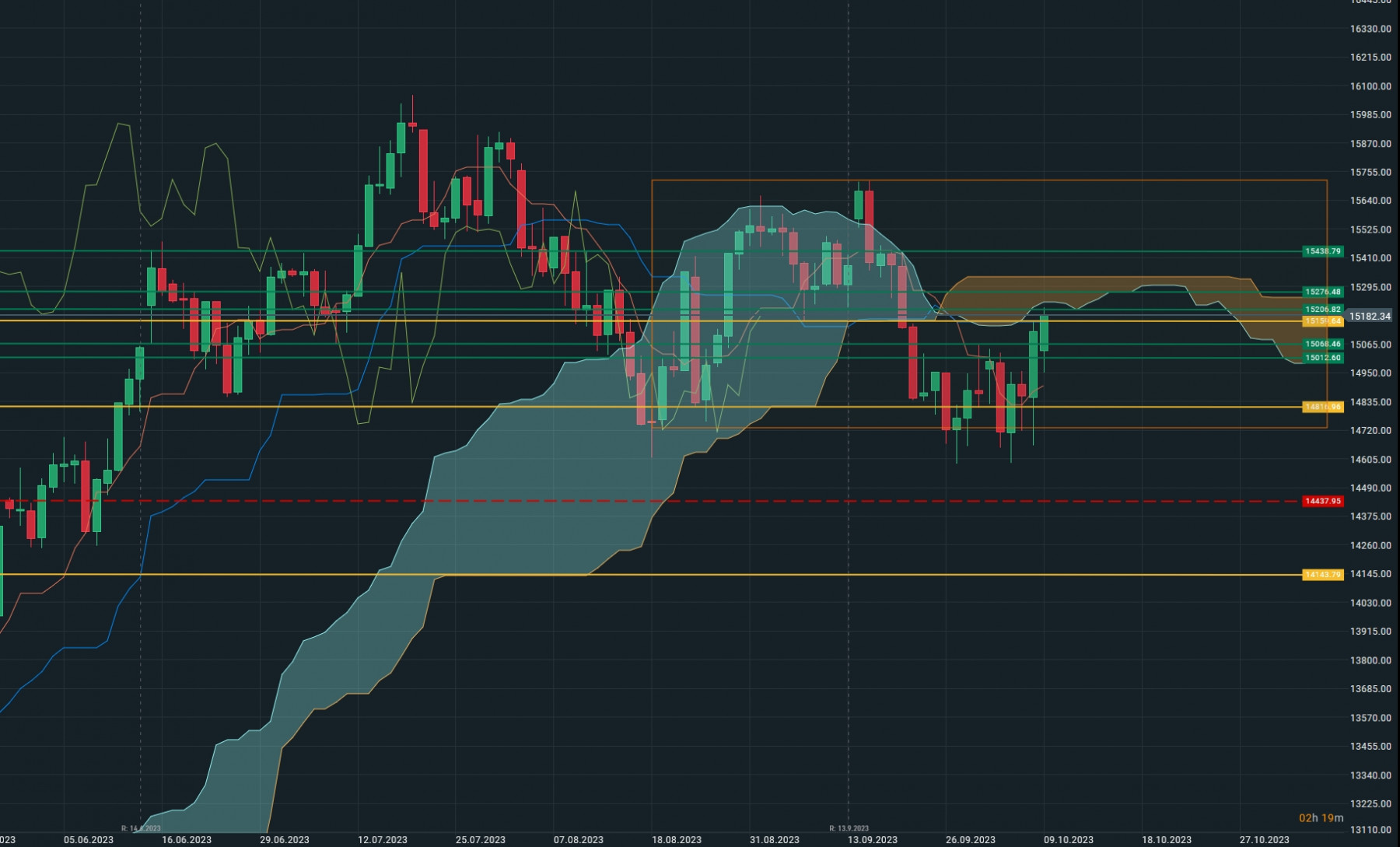Select the 18.08.2023 date axis label
Viewport: 1400px width, 847px height.
677,840
